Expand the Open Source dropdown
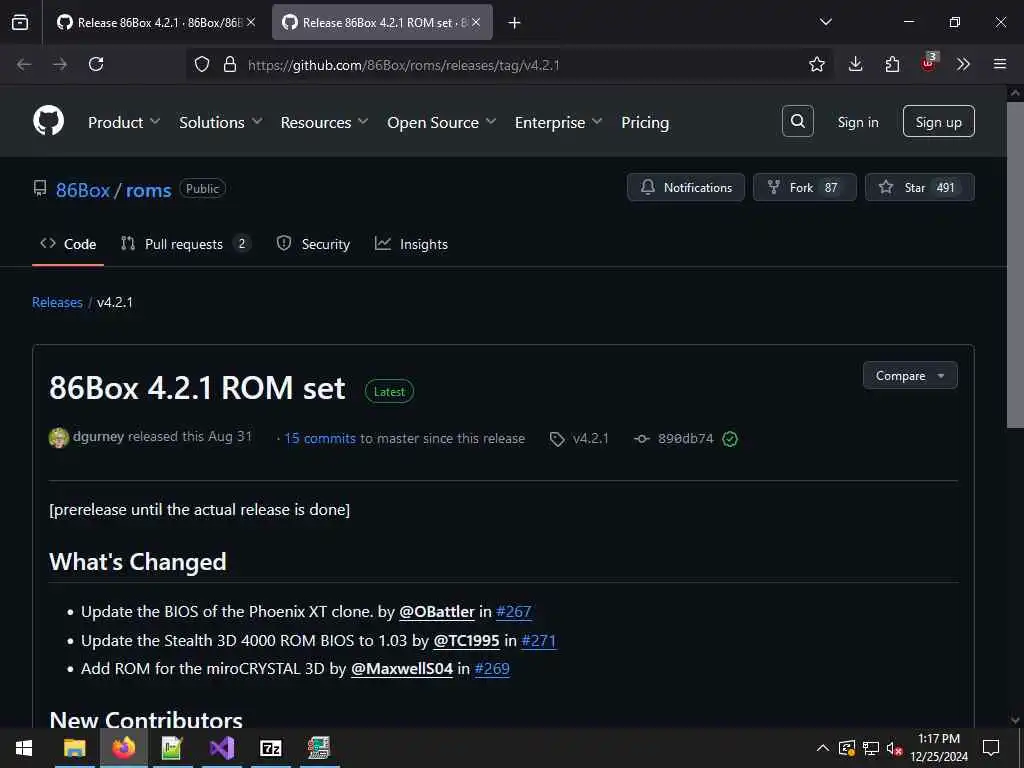The width and height of the screenshot is (1024, 768). click(441, 122)
